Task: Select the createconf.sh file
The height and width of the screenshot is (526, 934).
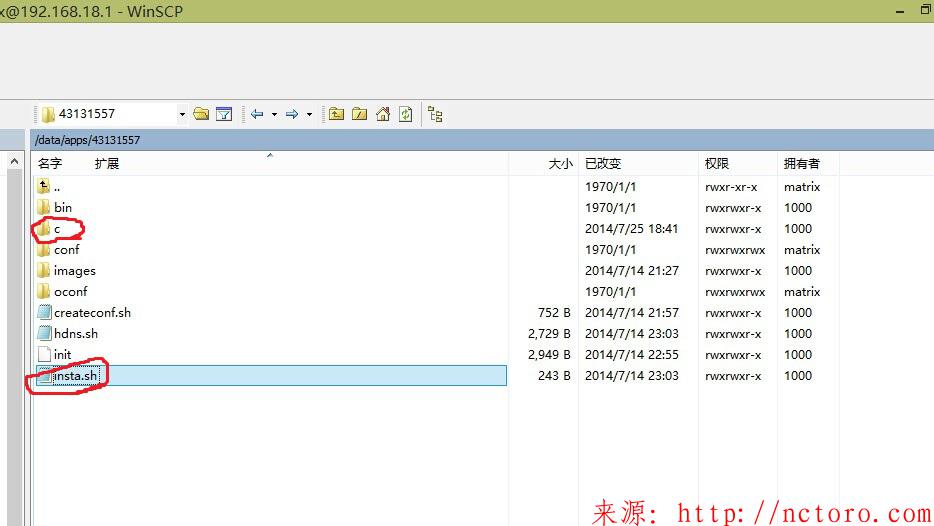Action: click(x=92, y=313)
